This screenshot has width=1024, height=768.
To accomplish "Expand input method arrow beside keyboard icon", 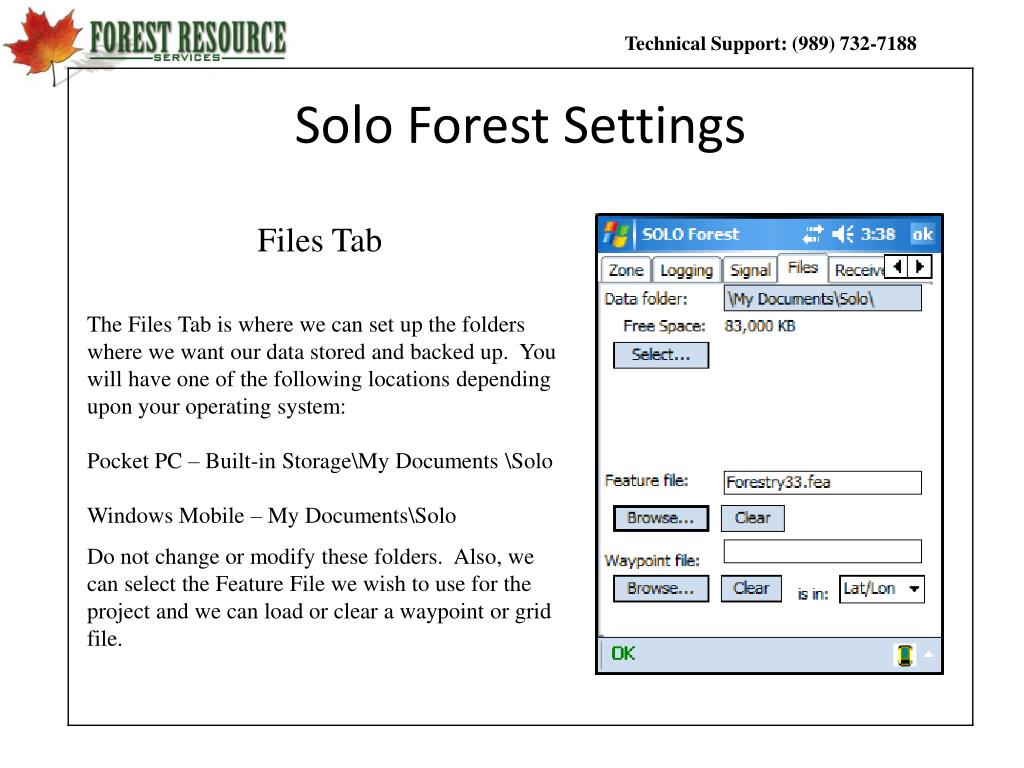I will click(x=929, y=654).
